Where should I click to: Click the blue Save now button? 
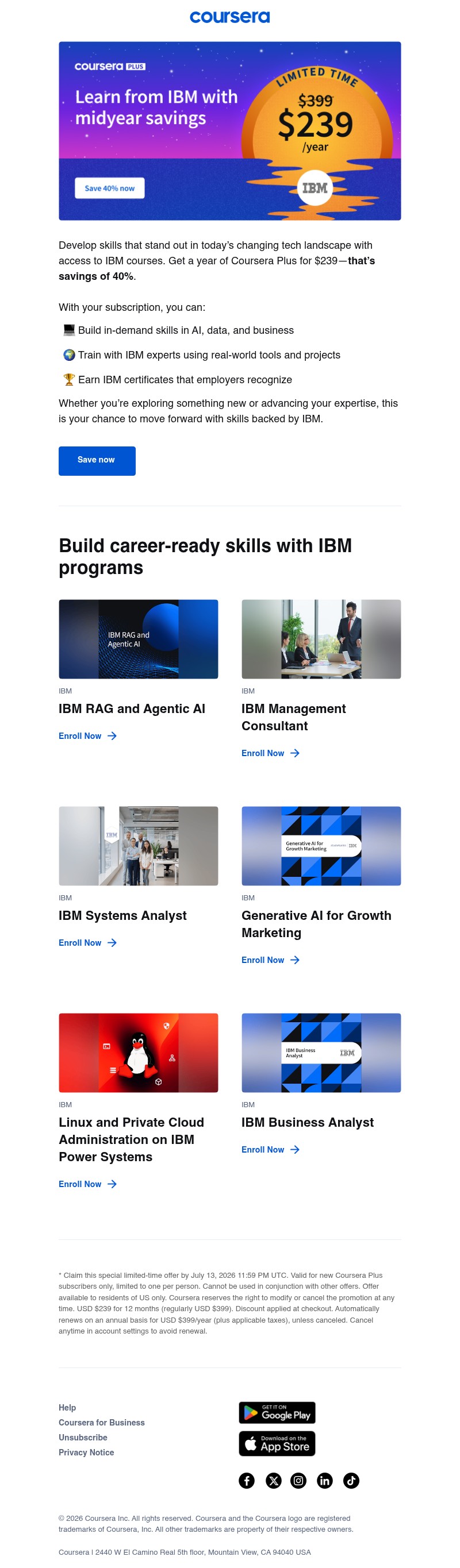[97, 461]
